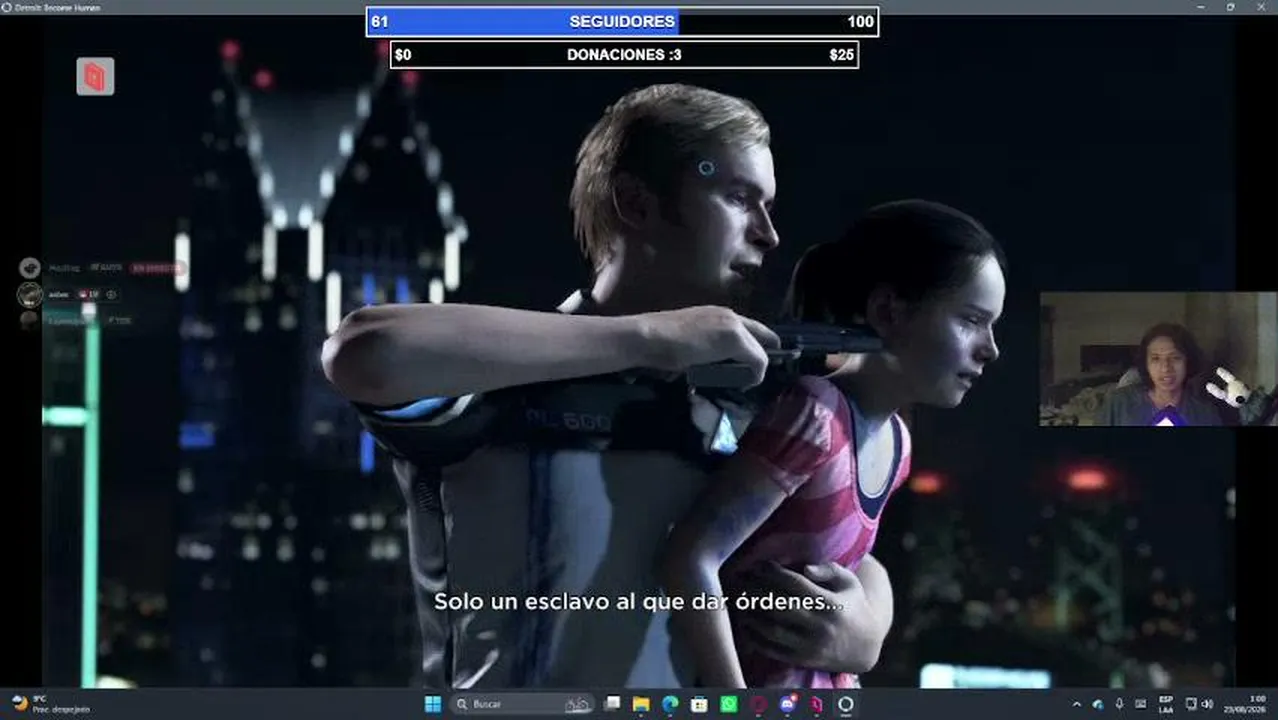Click the streamer webcam thumbnail
1278x720 pixels.
coord(1158,359)
